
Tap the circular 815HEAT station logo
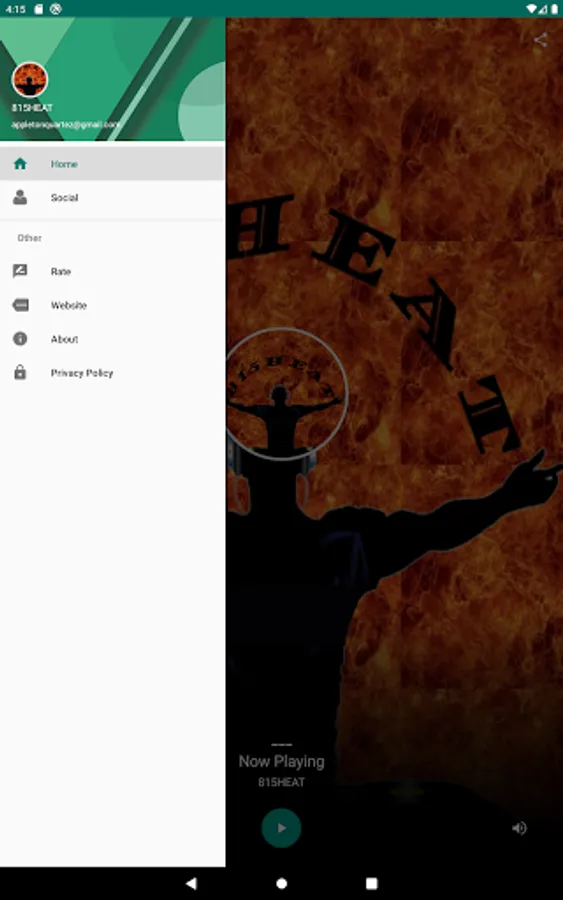point(285,394)
